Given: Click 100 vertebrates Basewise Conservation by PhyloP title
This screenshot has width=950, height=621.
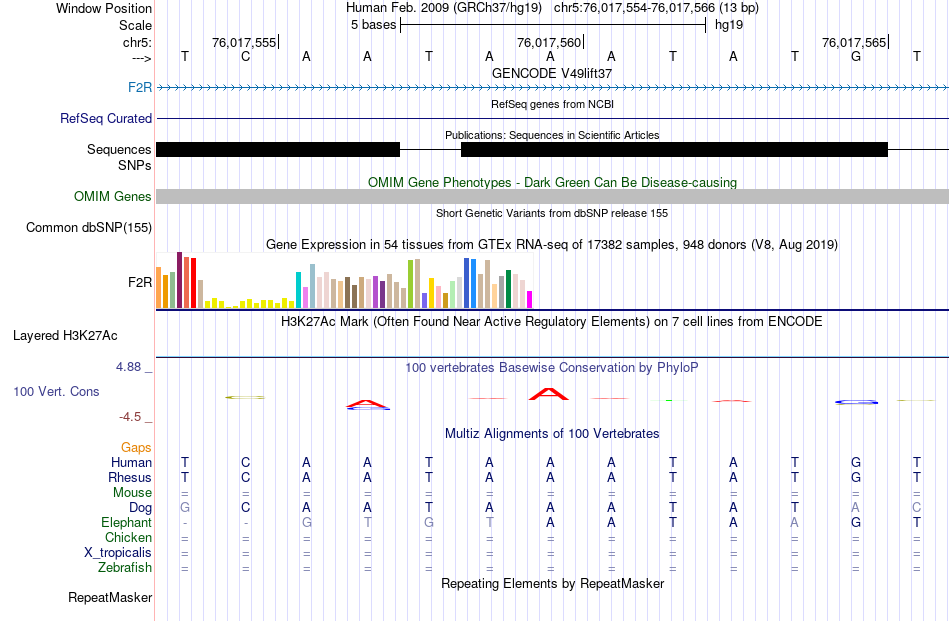Looking at the screenshot, I should click(552, 368).
